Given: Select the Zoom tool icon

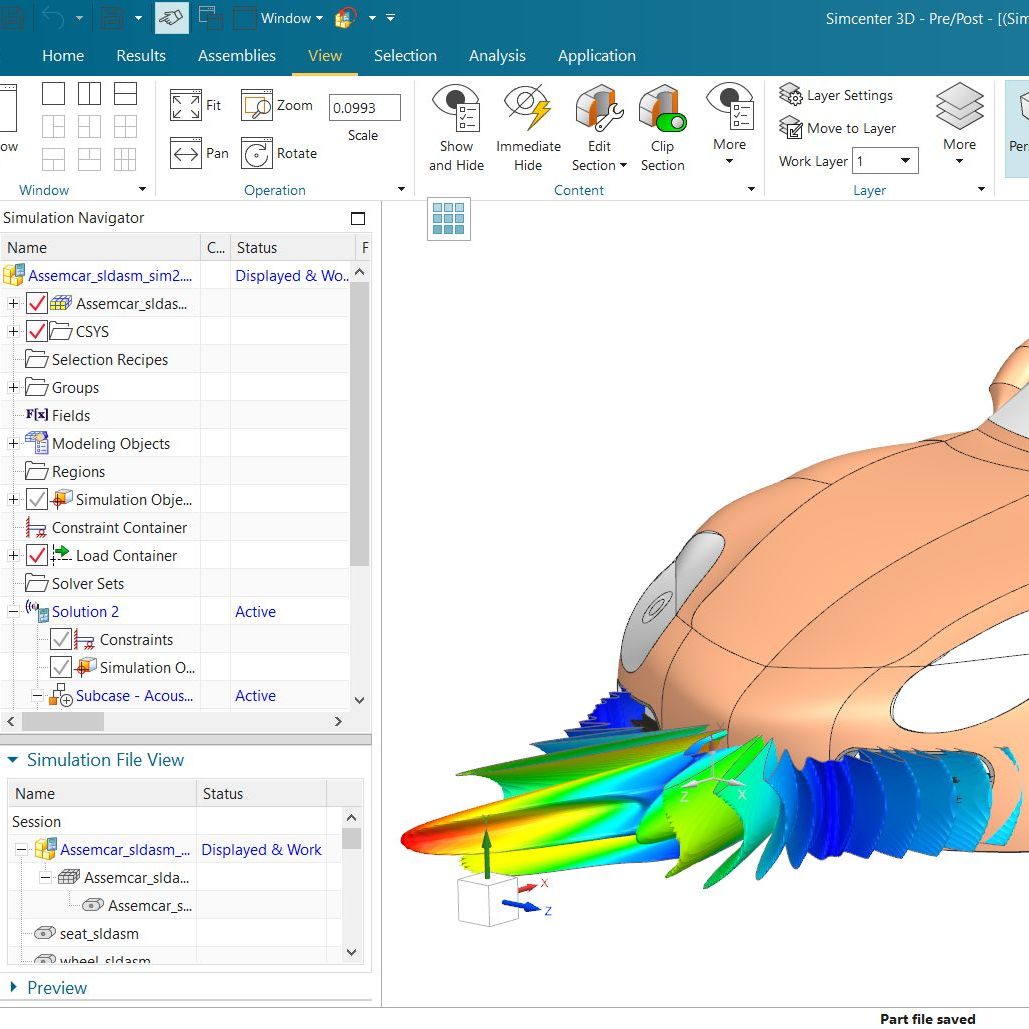Looking at the screenshot, I should [x=256, y=106].
